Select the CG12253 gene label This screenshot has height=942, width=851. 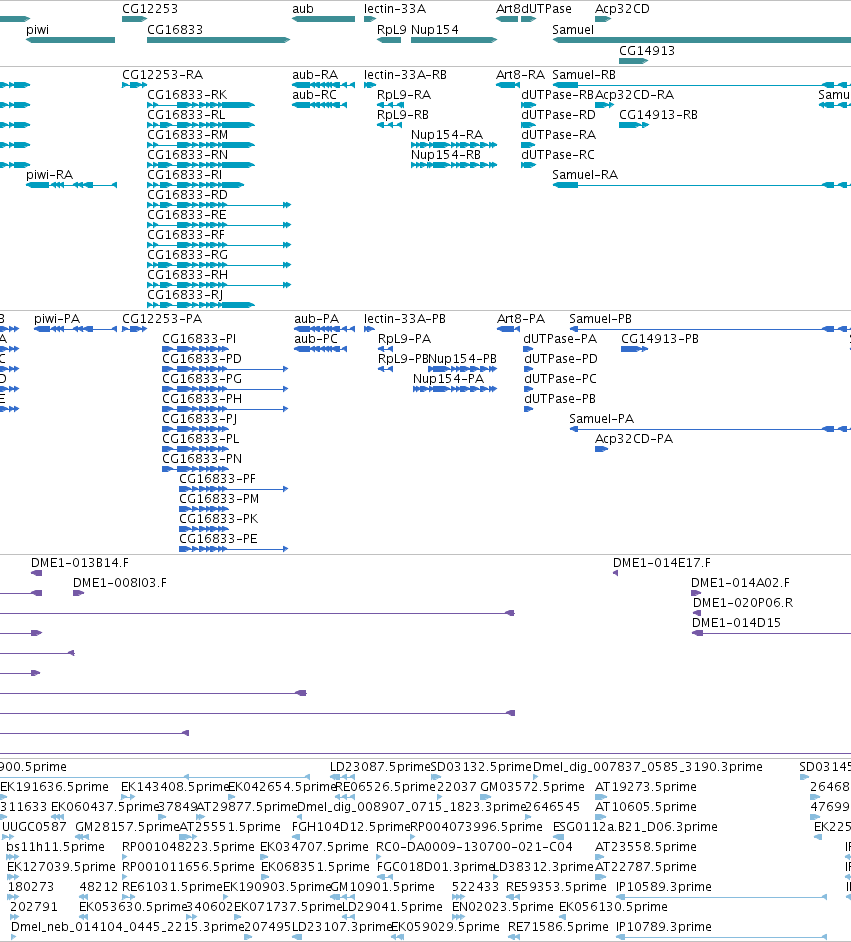pyautogui.click(x=150, y=9)
